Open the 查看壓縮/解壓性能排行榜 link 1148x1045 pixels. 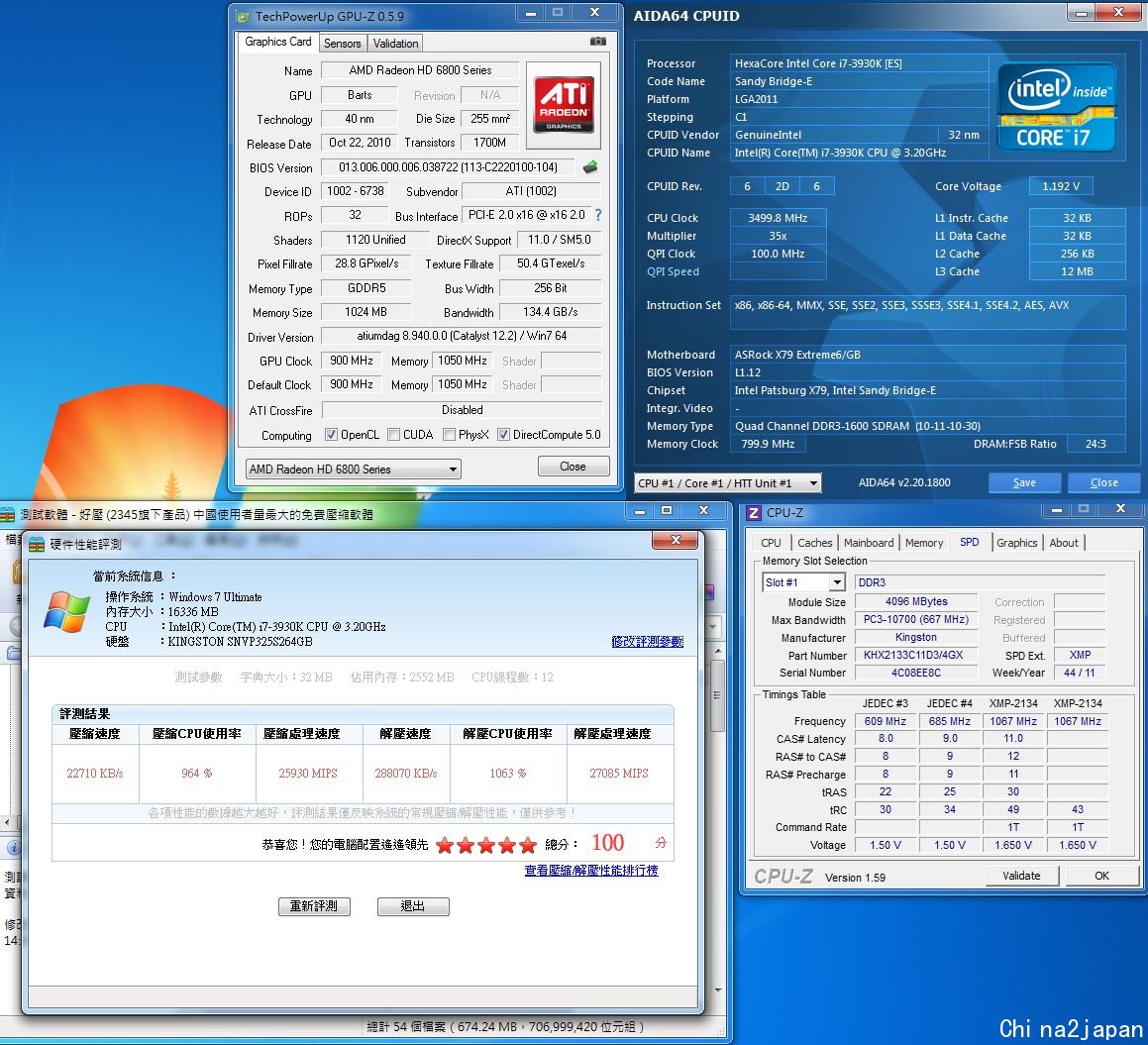pyautogui.click(x=591, y=870)
